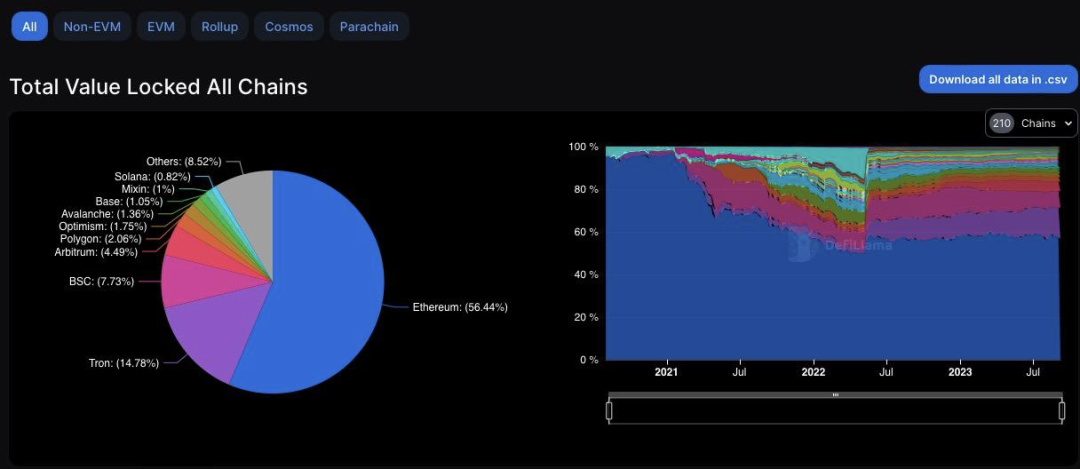The height and width of the screenshot is (469, 1080).
Task: Select the purple Tron pie slice
Action: [x=205, y=335]
